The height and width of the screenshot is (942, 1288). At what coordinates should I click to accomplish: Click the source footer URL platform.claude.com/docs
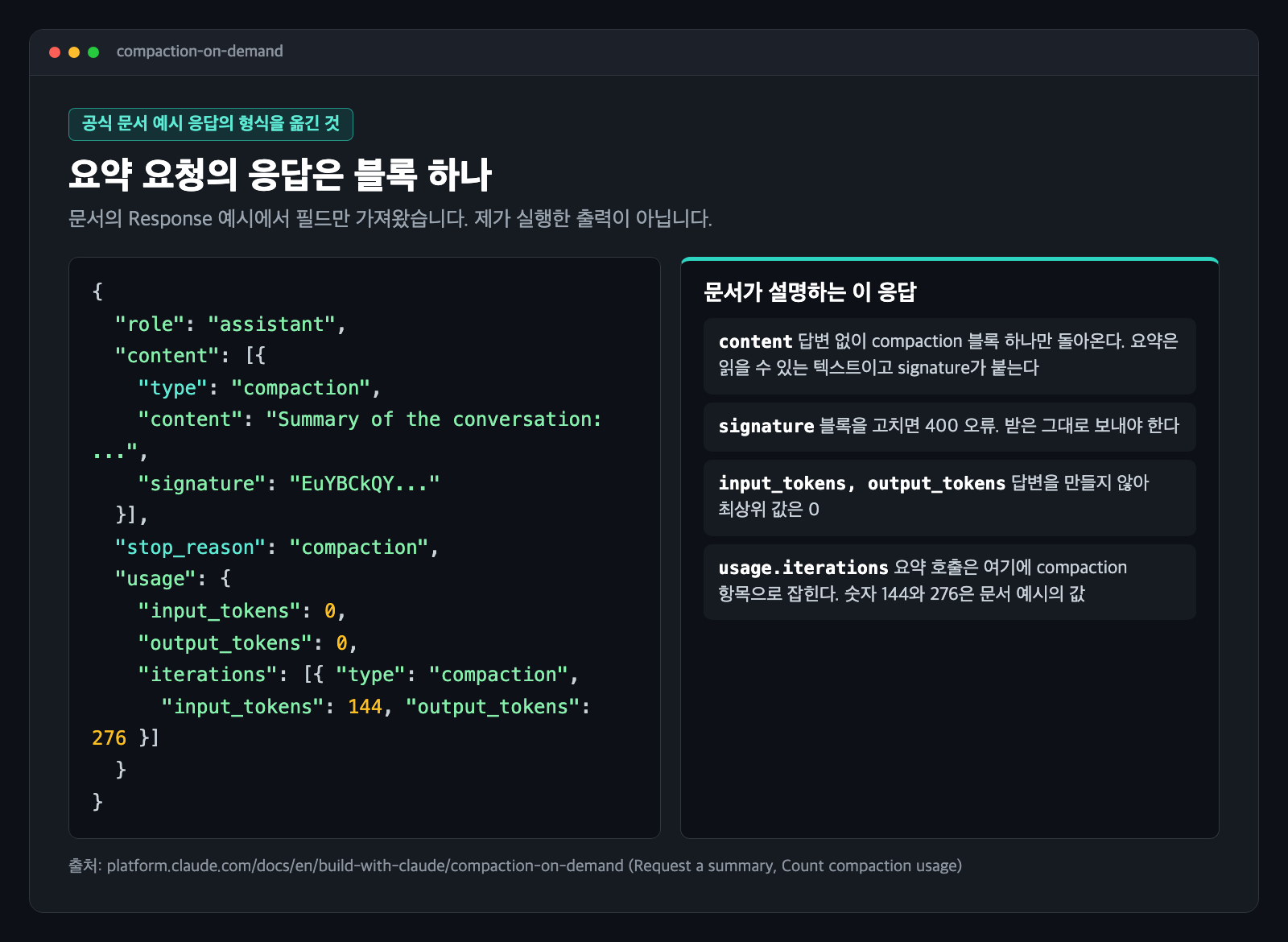point(365,866)
